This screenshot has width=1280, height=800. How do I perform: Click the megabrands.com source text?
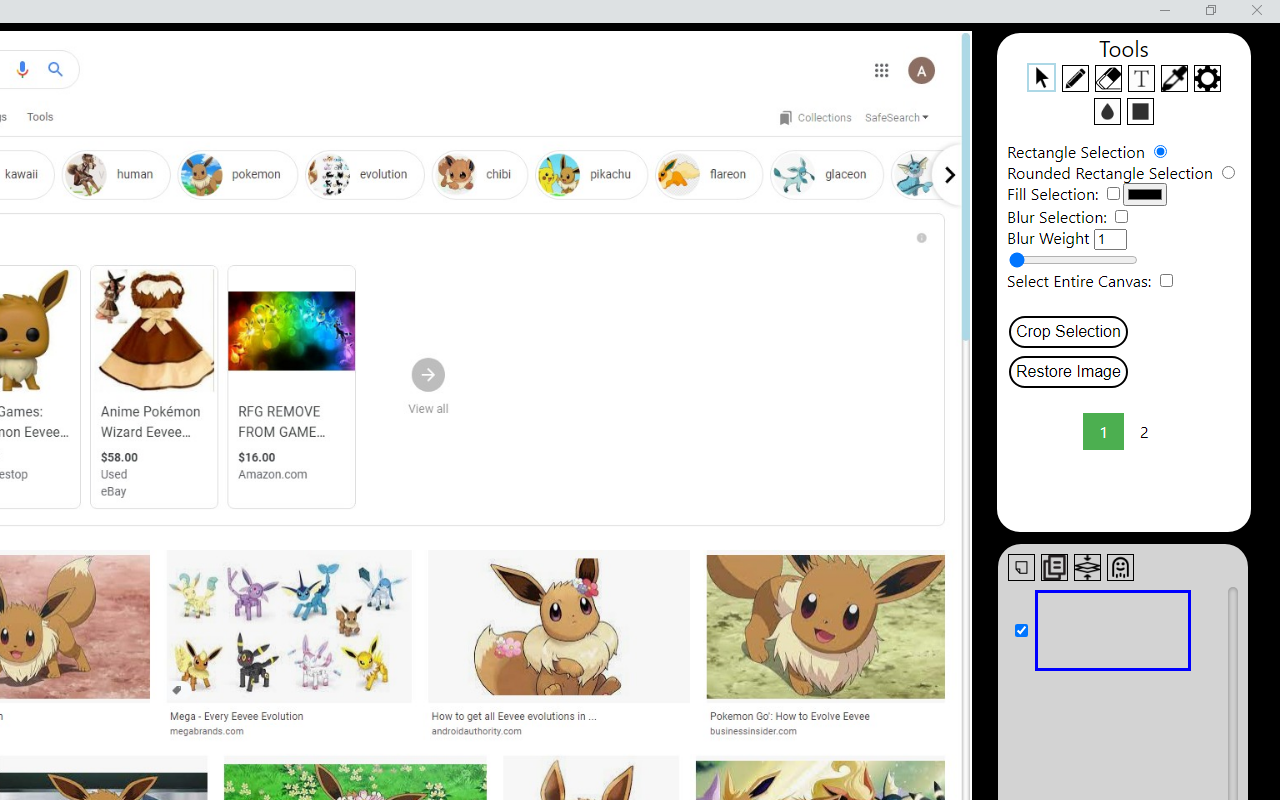pyautogui.click(x=206, y=731)
